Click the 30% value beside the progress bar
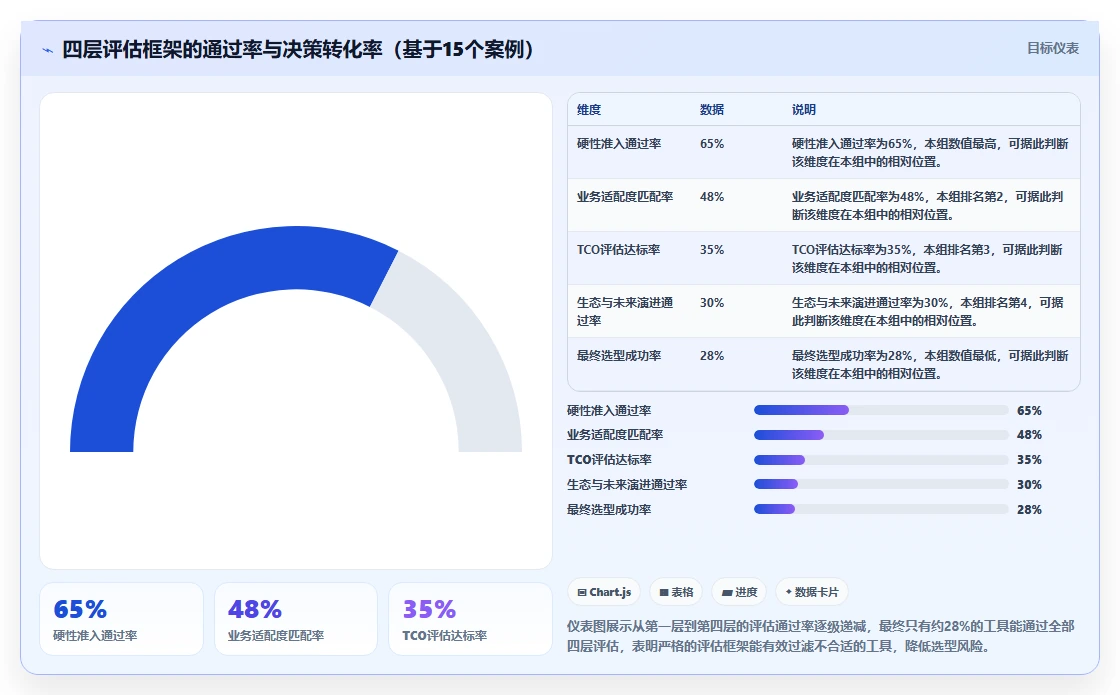Screen dimensions: 1120x695 point(1029,484)
